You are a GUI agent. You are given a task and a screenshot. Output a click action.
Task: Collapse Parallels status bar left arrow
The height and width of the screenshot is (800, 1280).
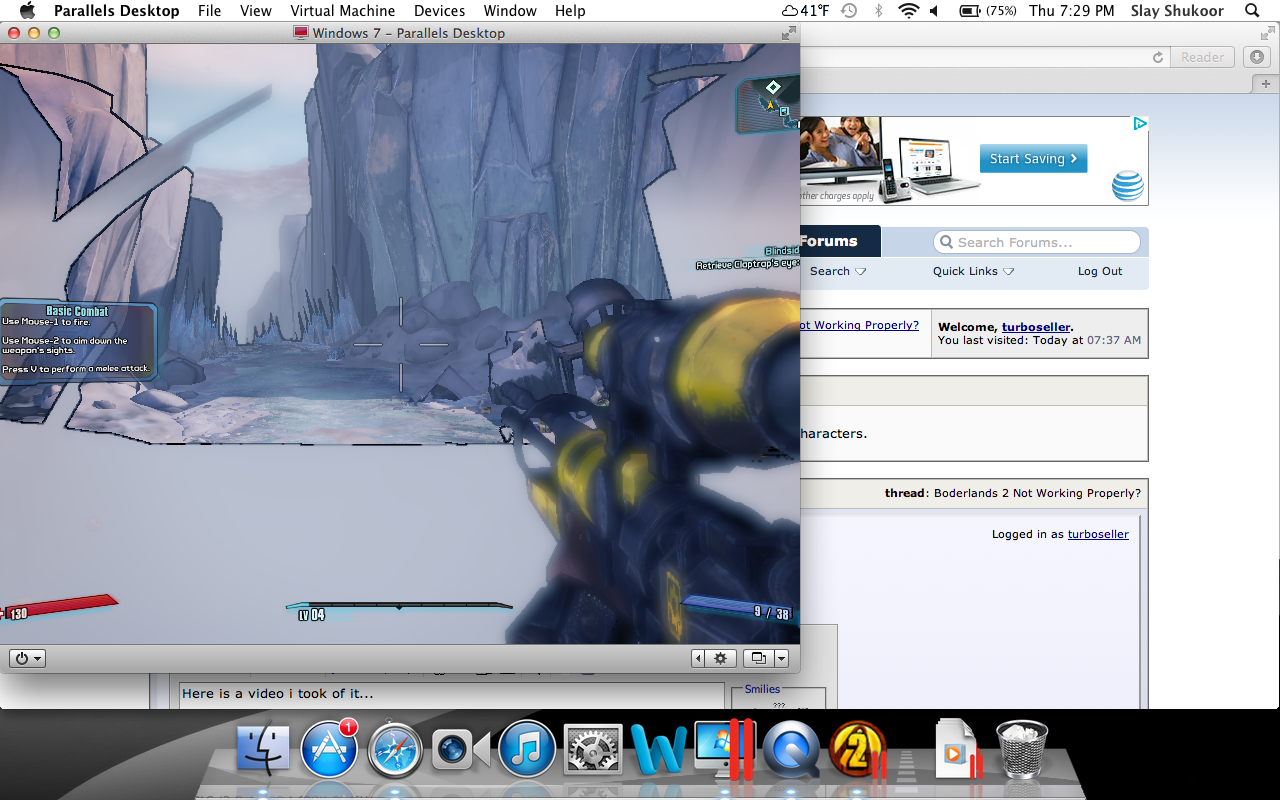click(x=698, y=658)
